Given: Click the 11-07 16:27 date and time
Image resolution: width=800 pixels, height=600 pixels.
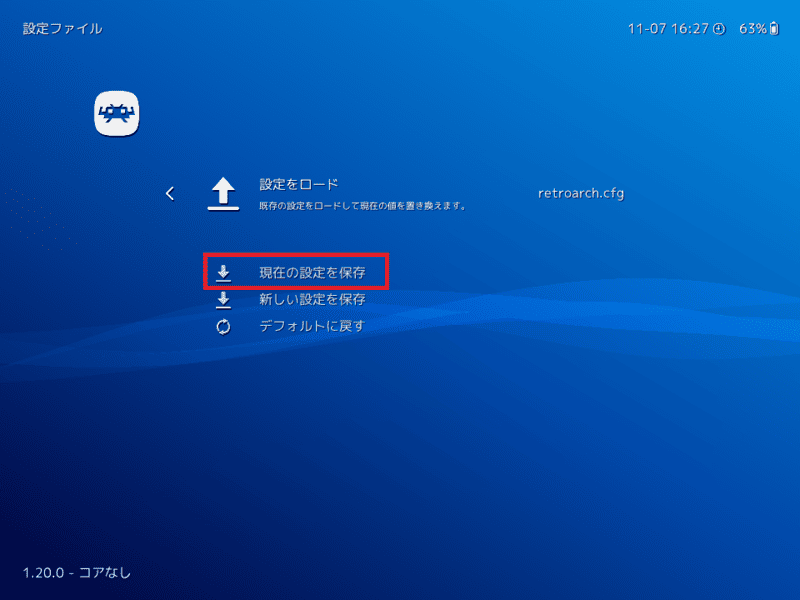Looking at the screenshot, I should pos(668,29).
